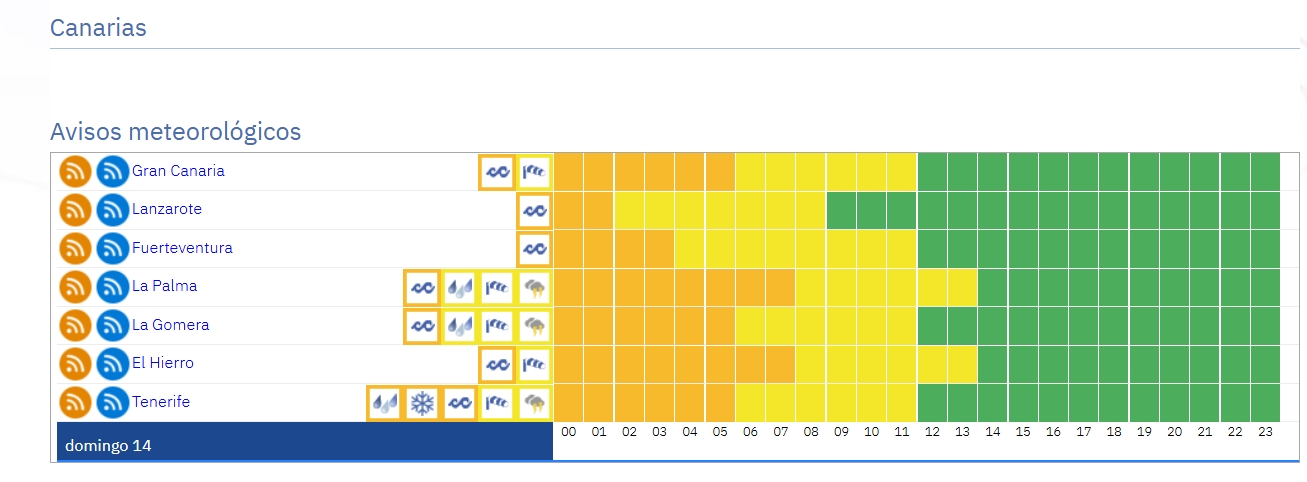Click the wind warning icon for Gran Canaria
This screenshot has height=482, width=1307.
pyautogui.click(x=535, y=172)
